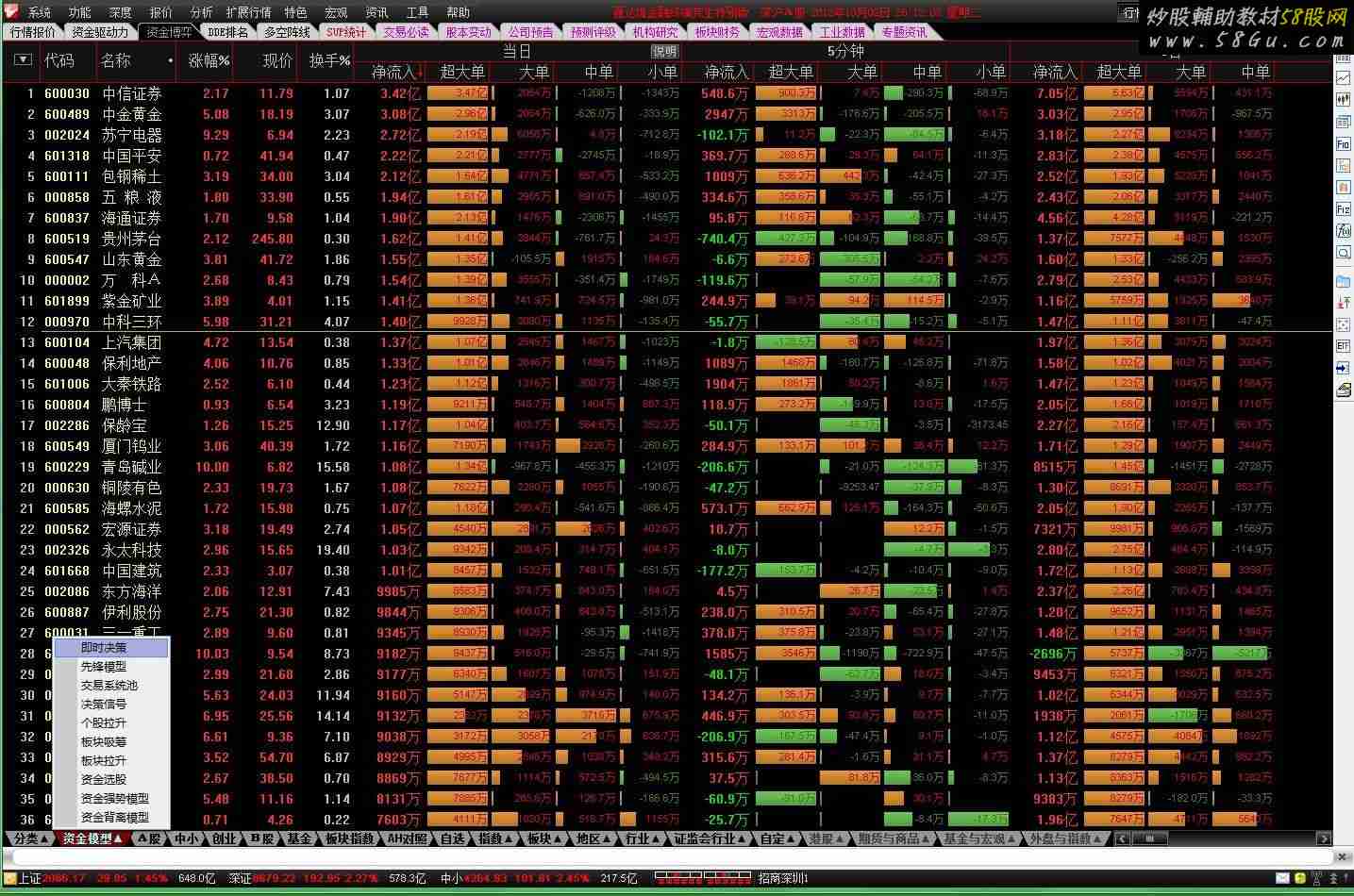Select stock 贵州茅台 in the list

pos(132,239)
